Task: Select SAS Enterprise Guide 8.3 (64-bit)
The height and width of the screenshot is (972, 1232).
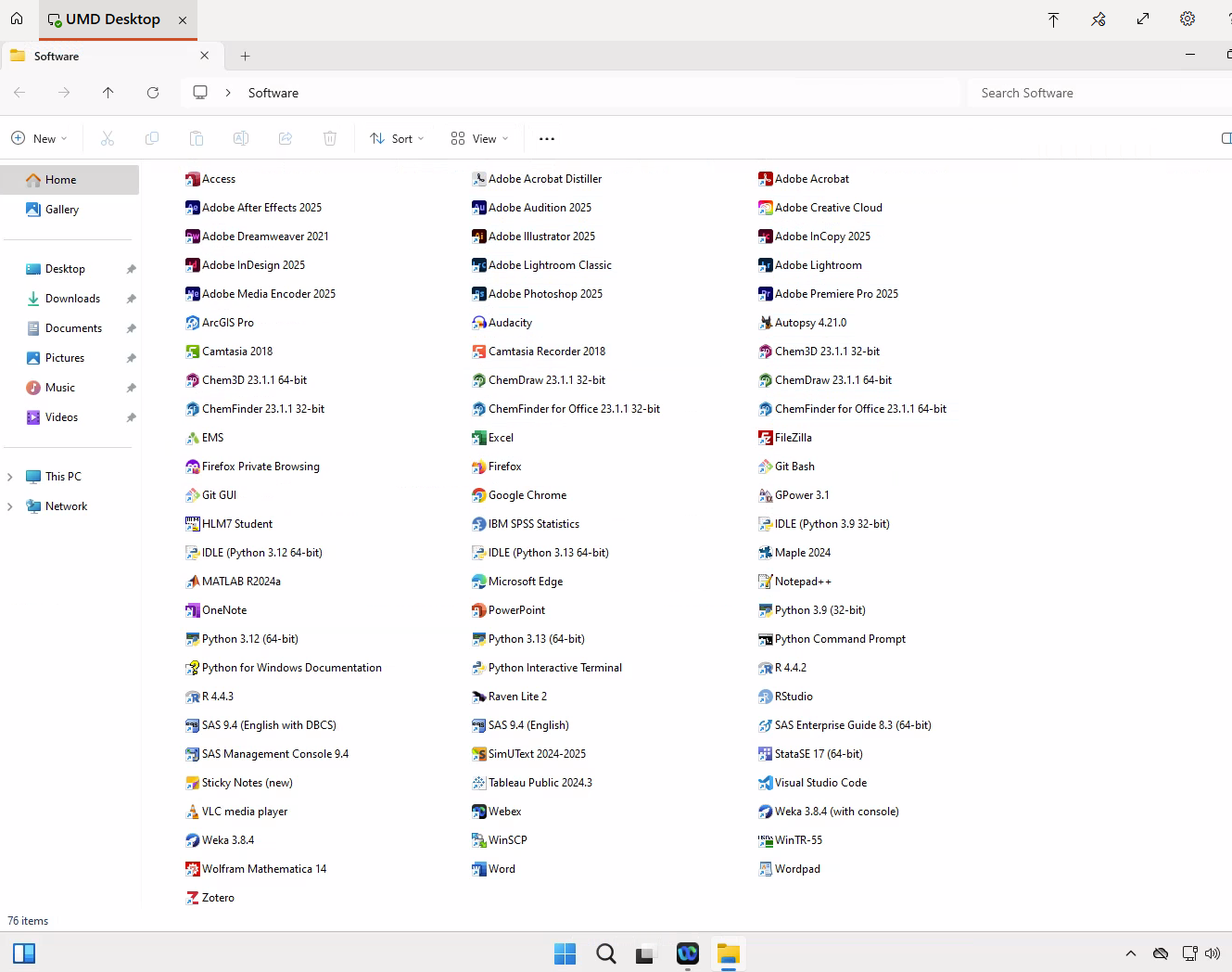Action: [x=845, y=725]
